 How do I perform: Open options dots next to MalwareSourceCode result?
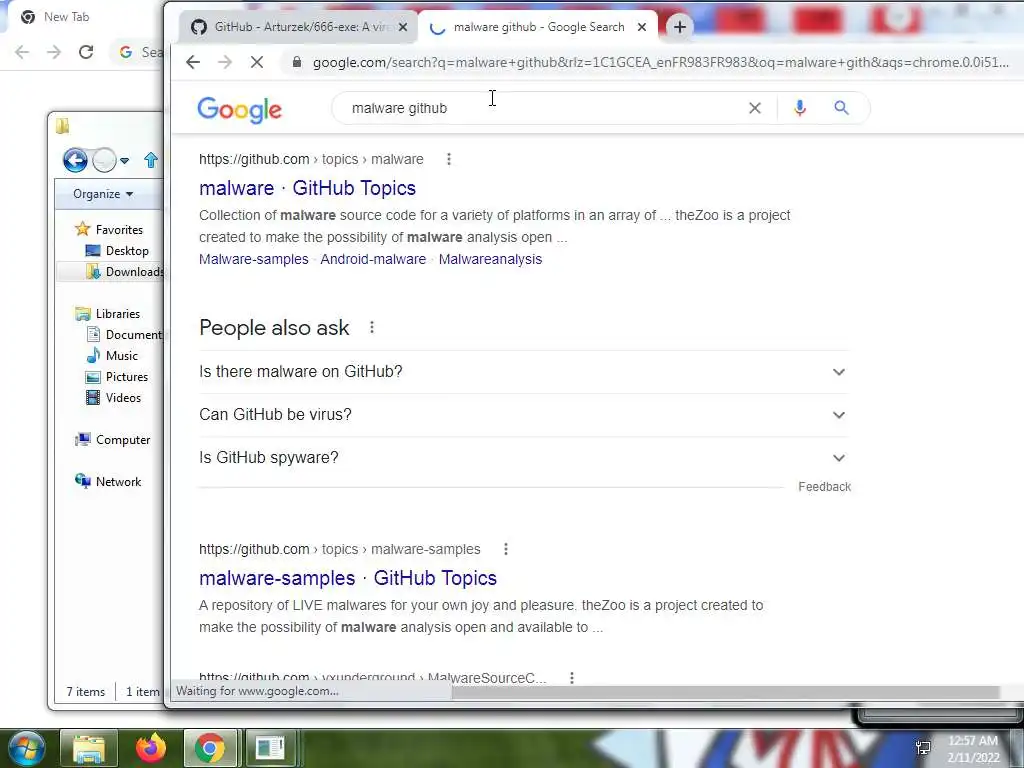(x=571, y=677)
